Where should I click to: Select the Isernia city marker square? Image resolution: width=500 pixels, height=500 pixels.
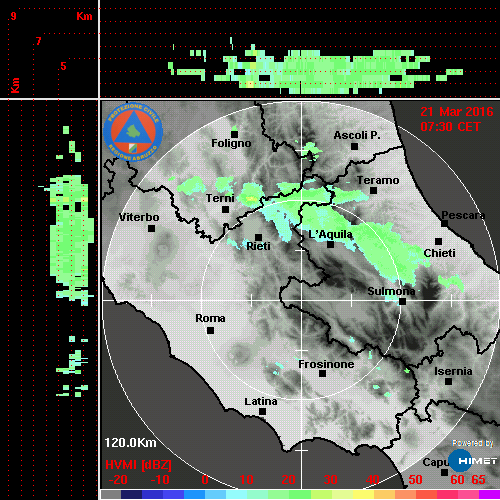(x=449, y=381)
